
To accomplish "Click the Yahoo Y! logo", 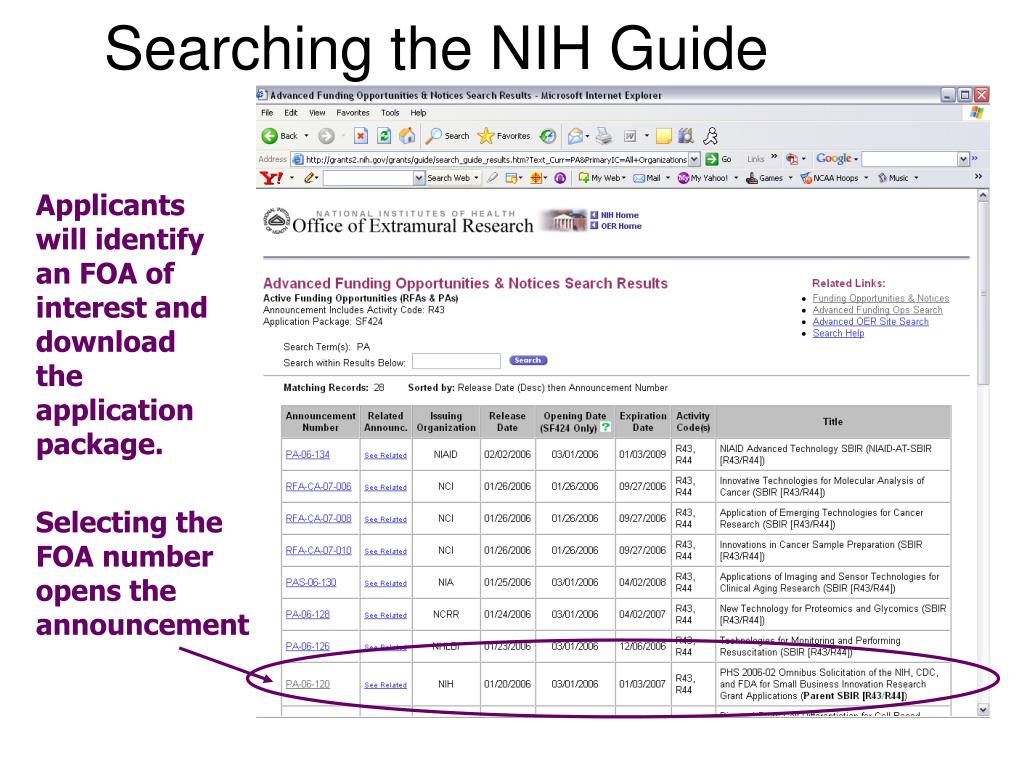I will pos(271,178).
